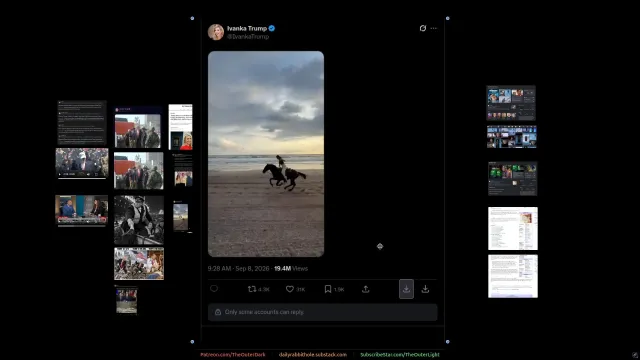Image resolution: width=640 pixels, height=360 pixels.
Task: Select the small bottom group photo thumbnail
Action: pos(127,300)
